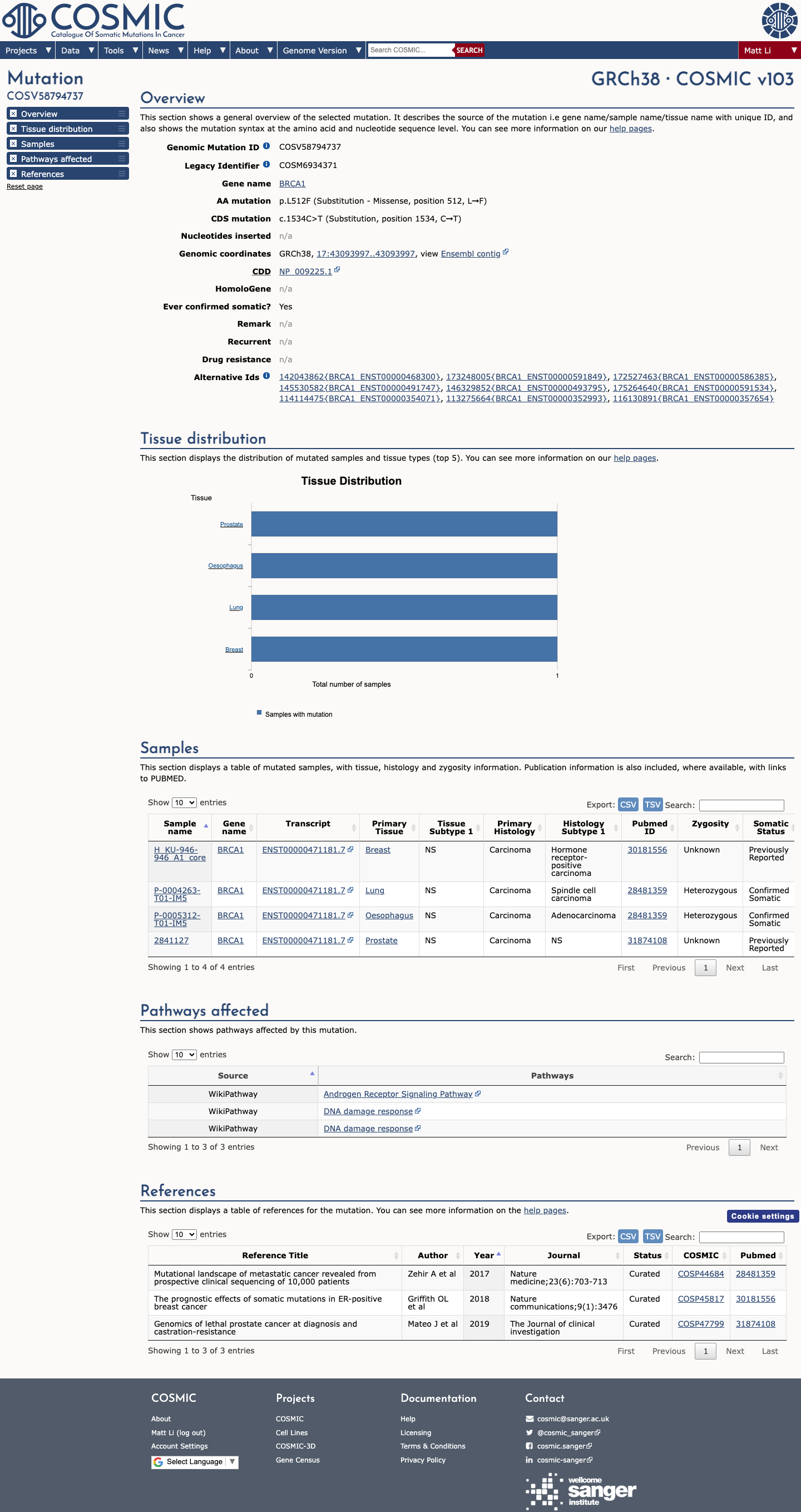Open COSP44684 reference link
The width and height of the screenshot is (801, 1512).
701,1274
